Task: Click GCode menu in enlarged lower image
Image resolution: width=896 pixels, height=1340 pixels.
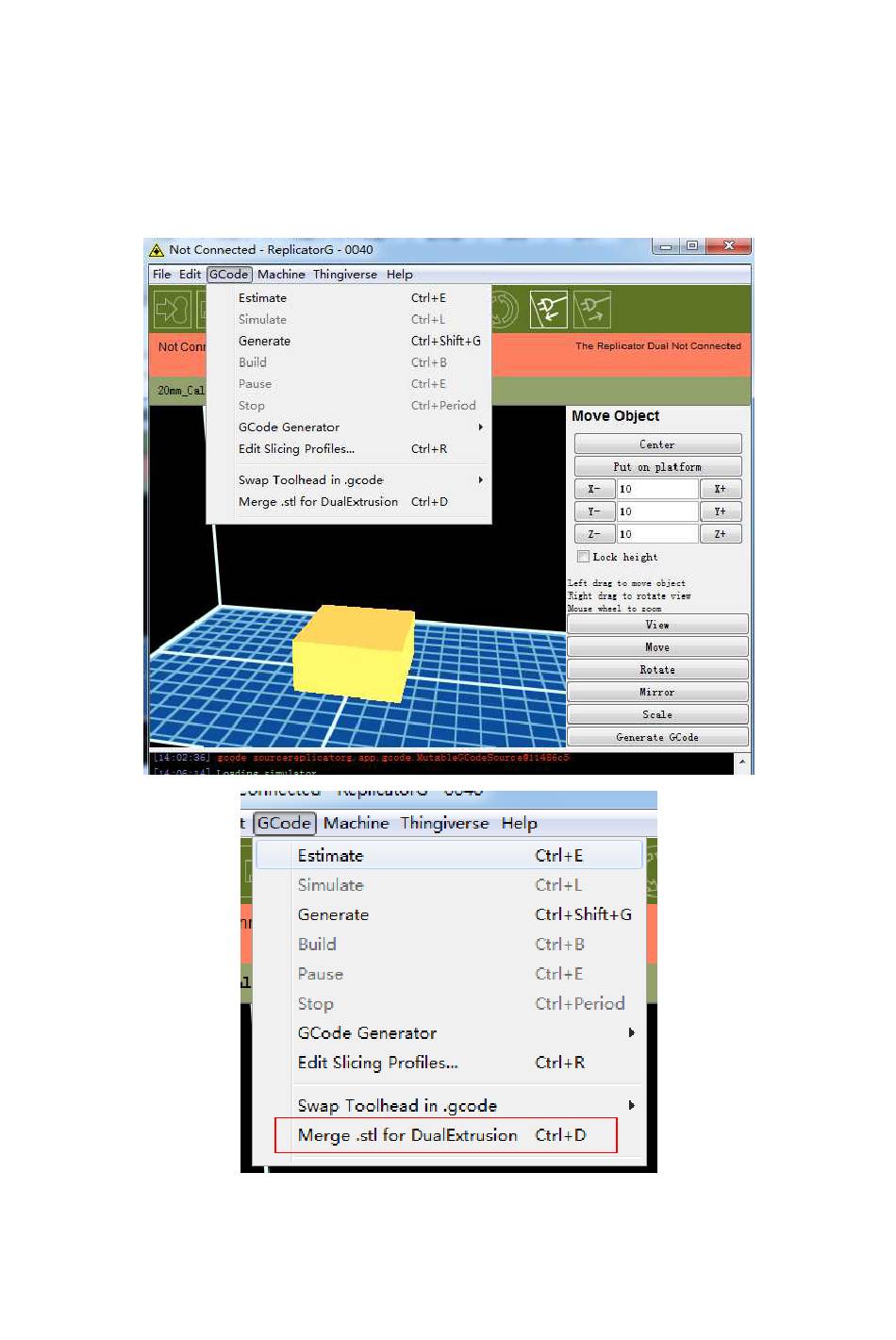Action: (285, 823)
